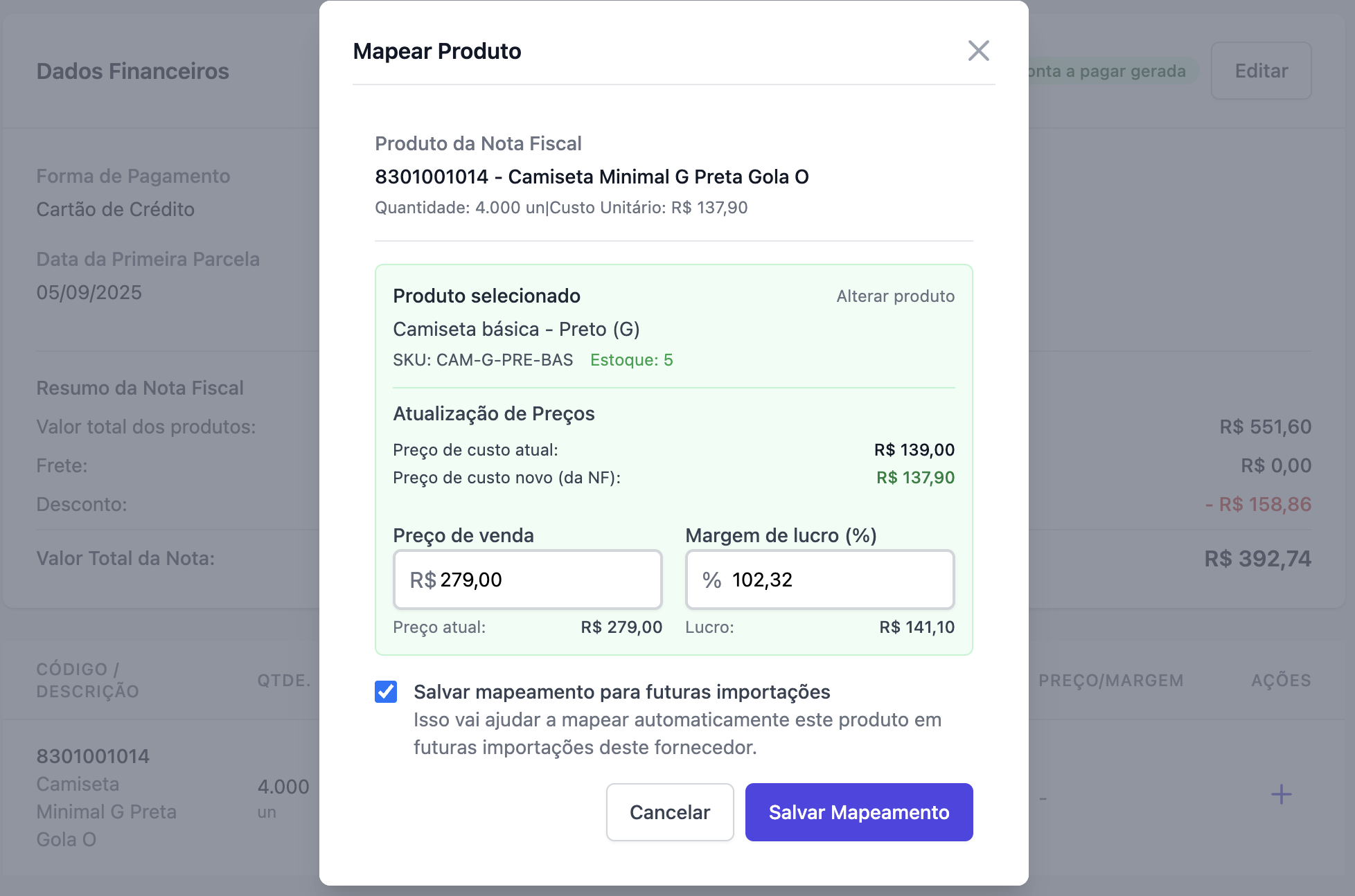
Task: Click the Alterar produto link
Action: pyautogui.click(x=895, y=296)
